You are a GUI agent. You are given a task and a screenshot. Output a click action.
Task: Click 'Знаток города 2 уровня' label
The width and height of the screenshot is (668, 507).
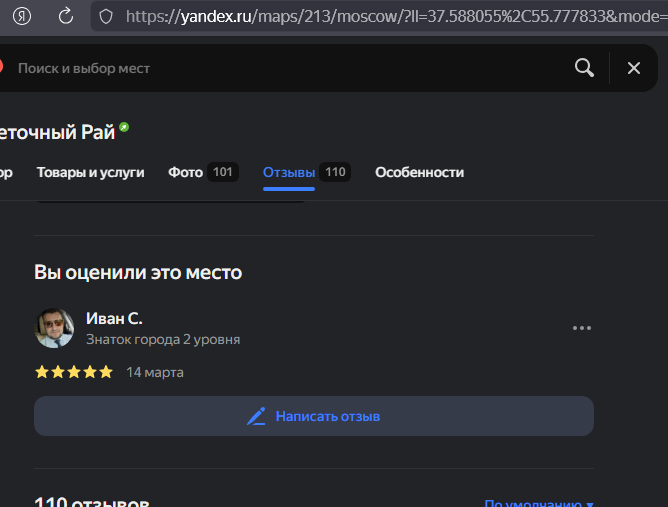(163, 340)
